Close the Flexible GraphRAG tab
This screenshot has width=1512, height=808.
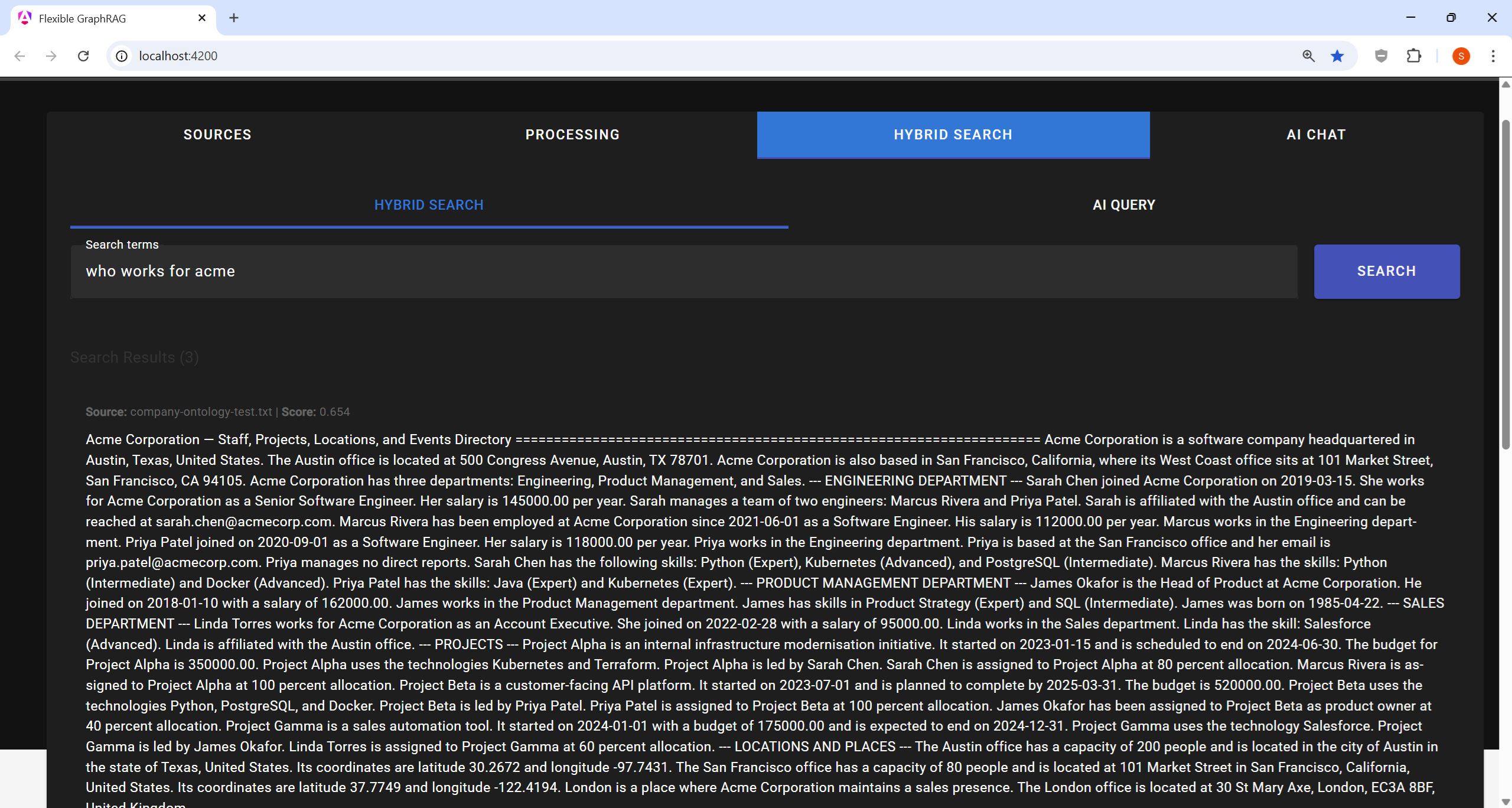[202, 18]
